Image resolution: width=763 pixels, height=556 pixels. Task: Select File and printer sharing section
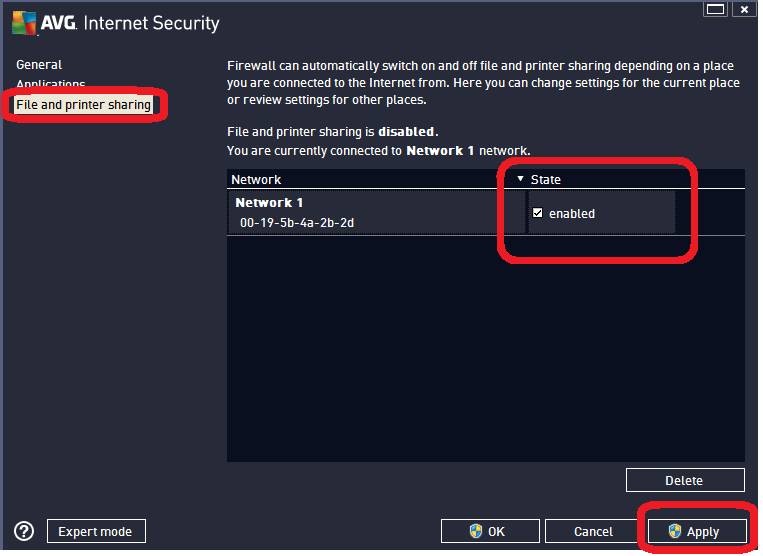tap(83, 105)
